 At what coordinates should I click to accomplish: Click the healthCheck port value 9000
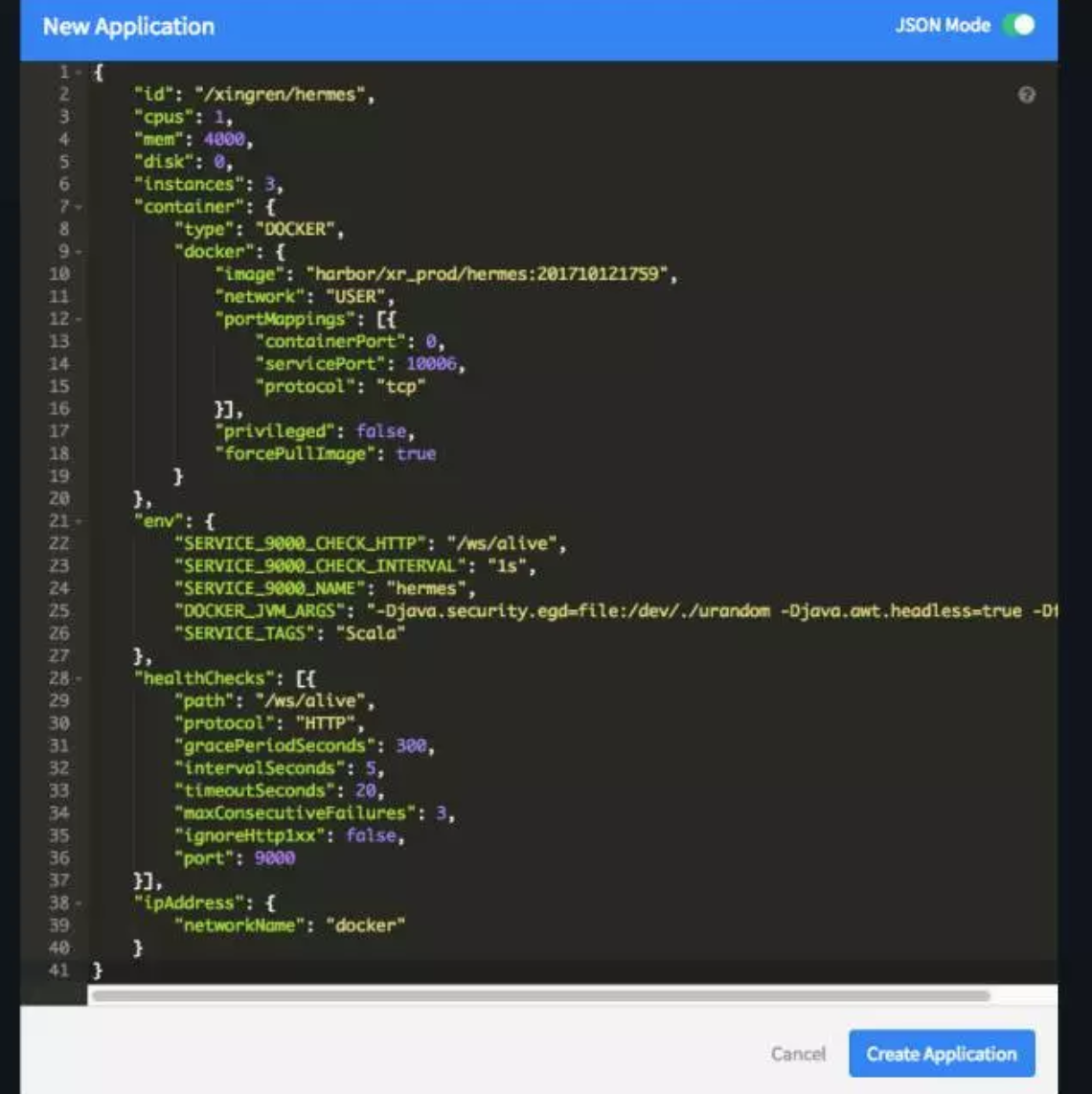pyautogui.click(x=274, y=858)
